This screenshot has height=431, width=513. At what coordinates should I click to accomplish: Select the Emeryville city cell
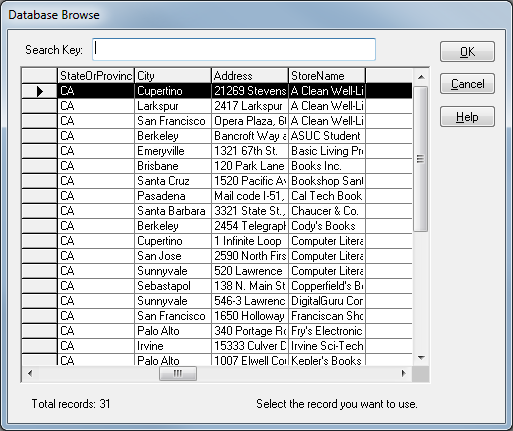click(x=173, y=151)
